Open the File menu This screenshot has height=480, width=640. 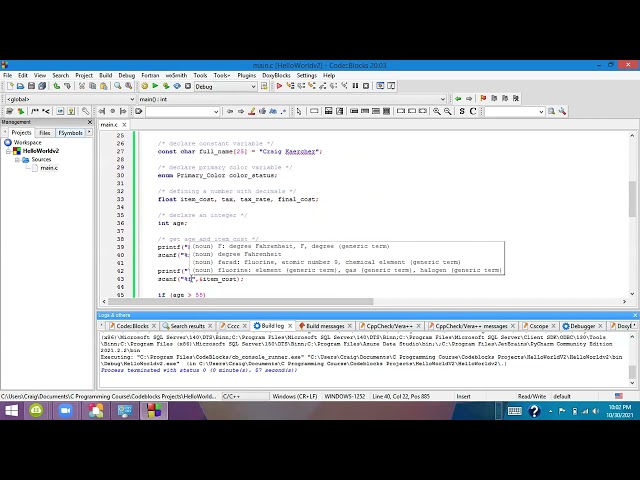pyautogui.click(x=7, y=76)
